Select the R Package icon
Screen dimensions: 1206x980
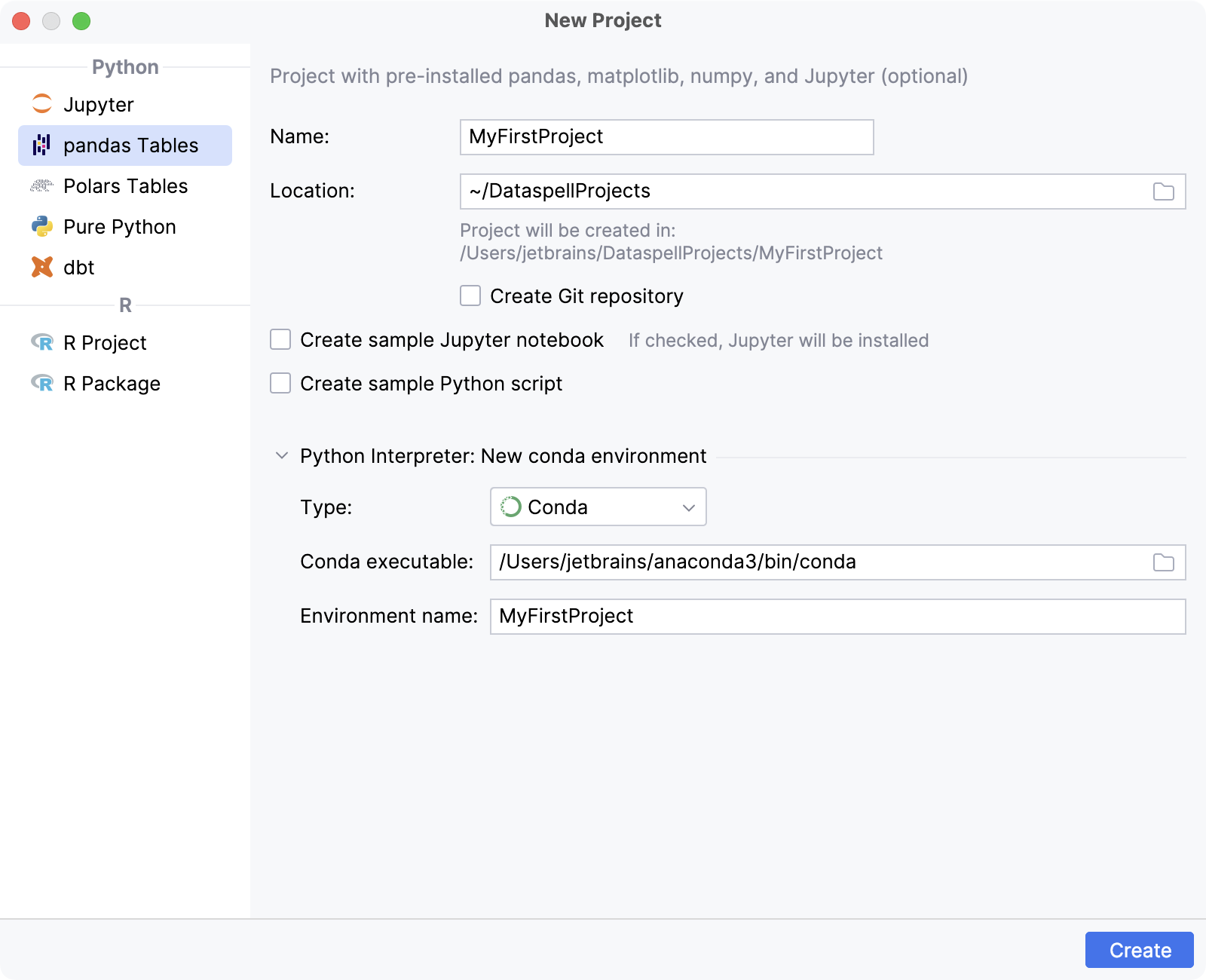[44, 383]
